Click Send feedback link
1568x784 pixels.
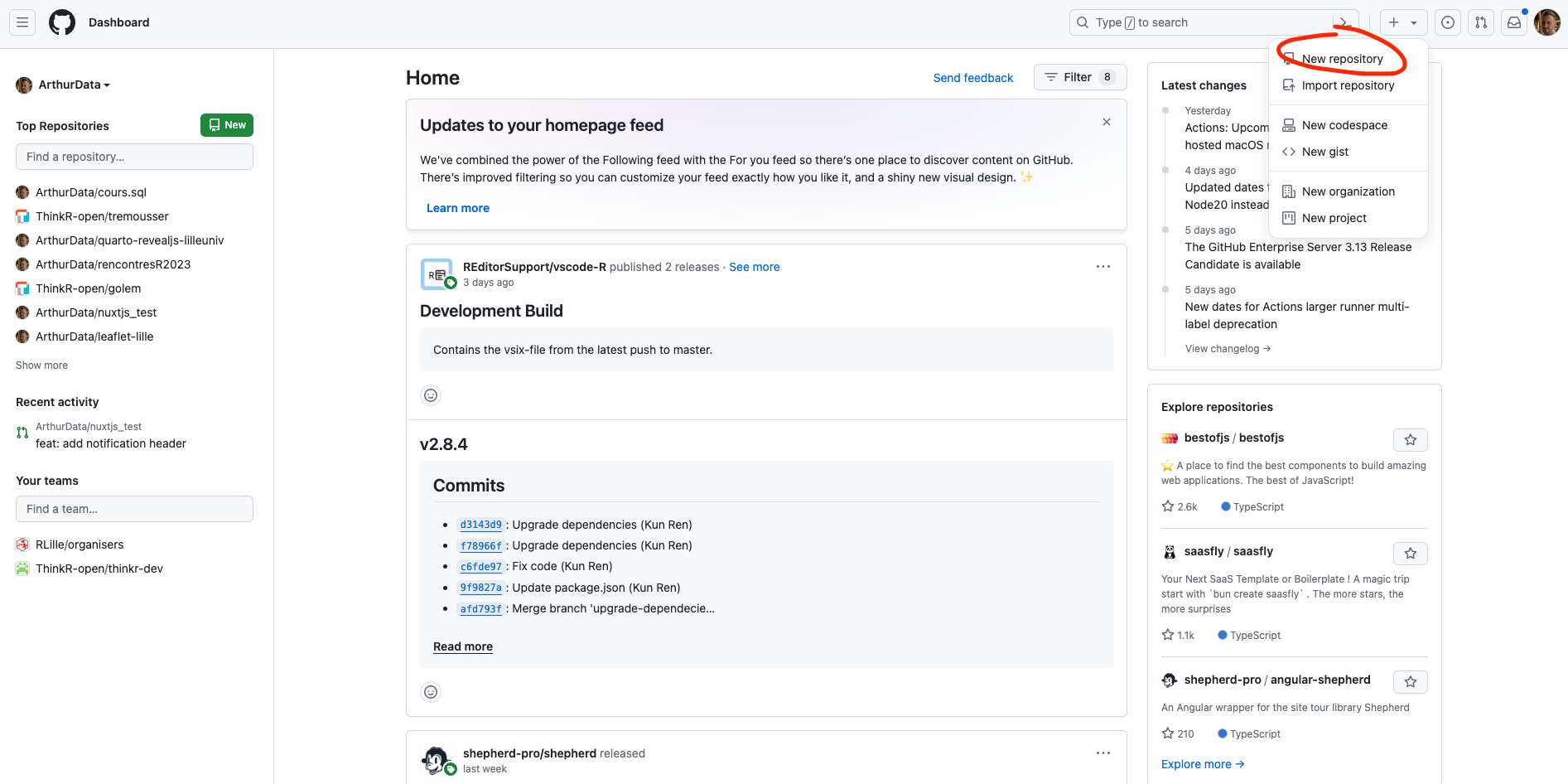coord(973,78)
